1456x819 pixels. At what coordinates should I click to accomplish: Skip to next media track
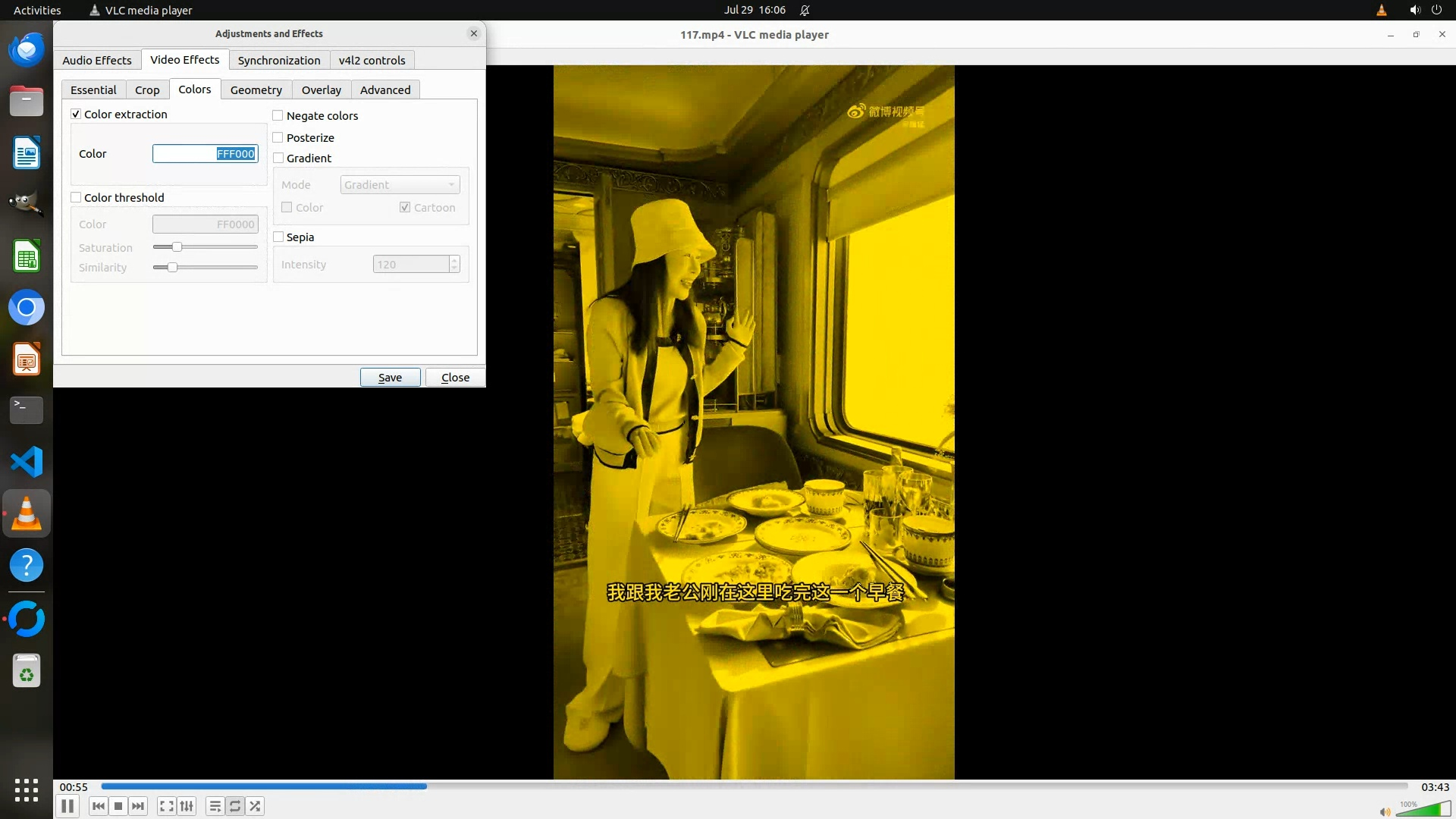(138, 806)
